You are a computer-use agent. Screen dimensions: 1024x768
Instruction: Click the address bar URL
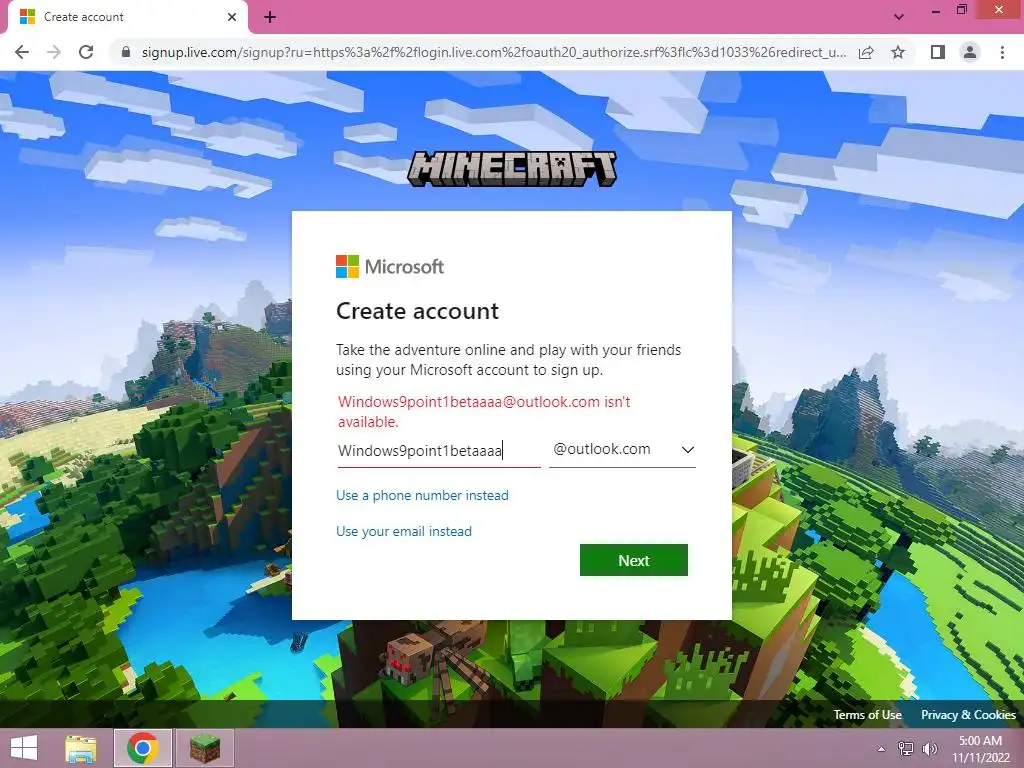coord(494,52)
